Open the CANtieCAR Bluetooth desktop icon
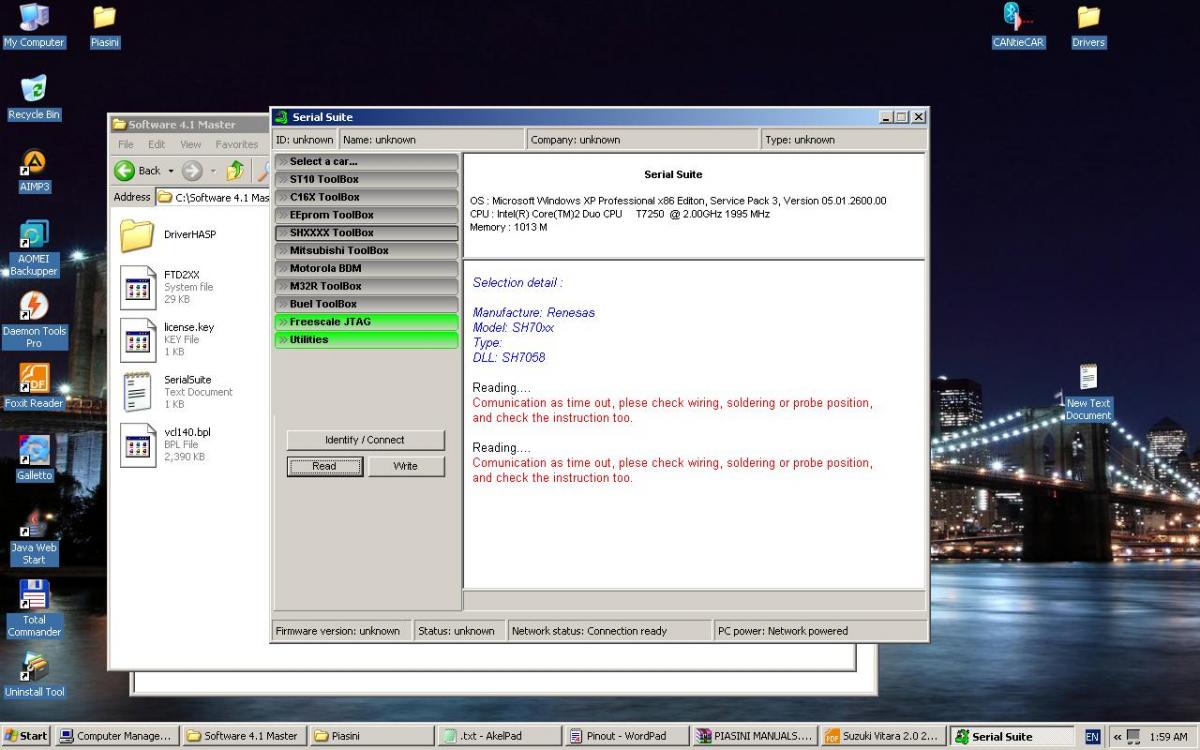Screen dimensions: 1200x750 (1018, 18)
